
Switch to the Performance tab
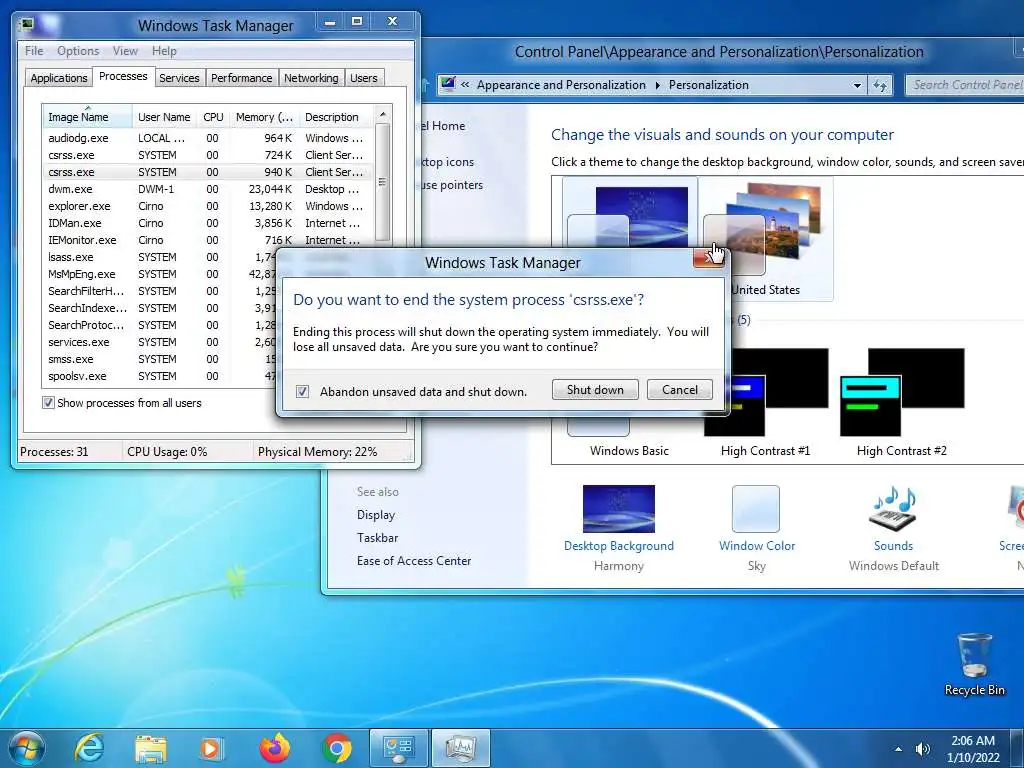click(x=241, y=78)
